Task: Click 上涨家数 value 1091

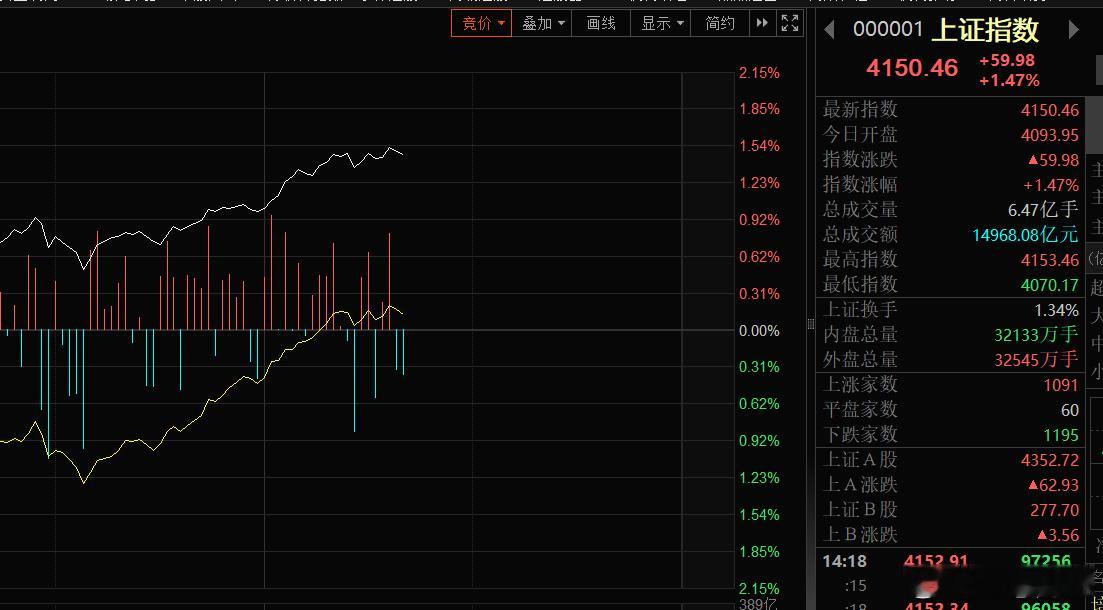Action: tap(1061, 385)
